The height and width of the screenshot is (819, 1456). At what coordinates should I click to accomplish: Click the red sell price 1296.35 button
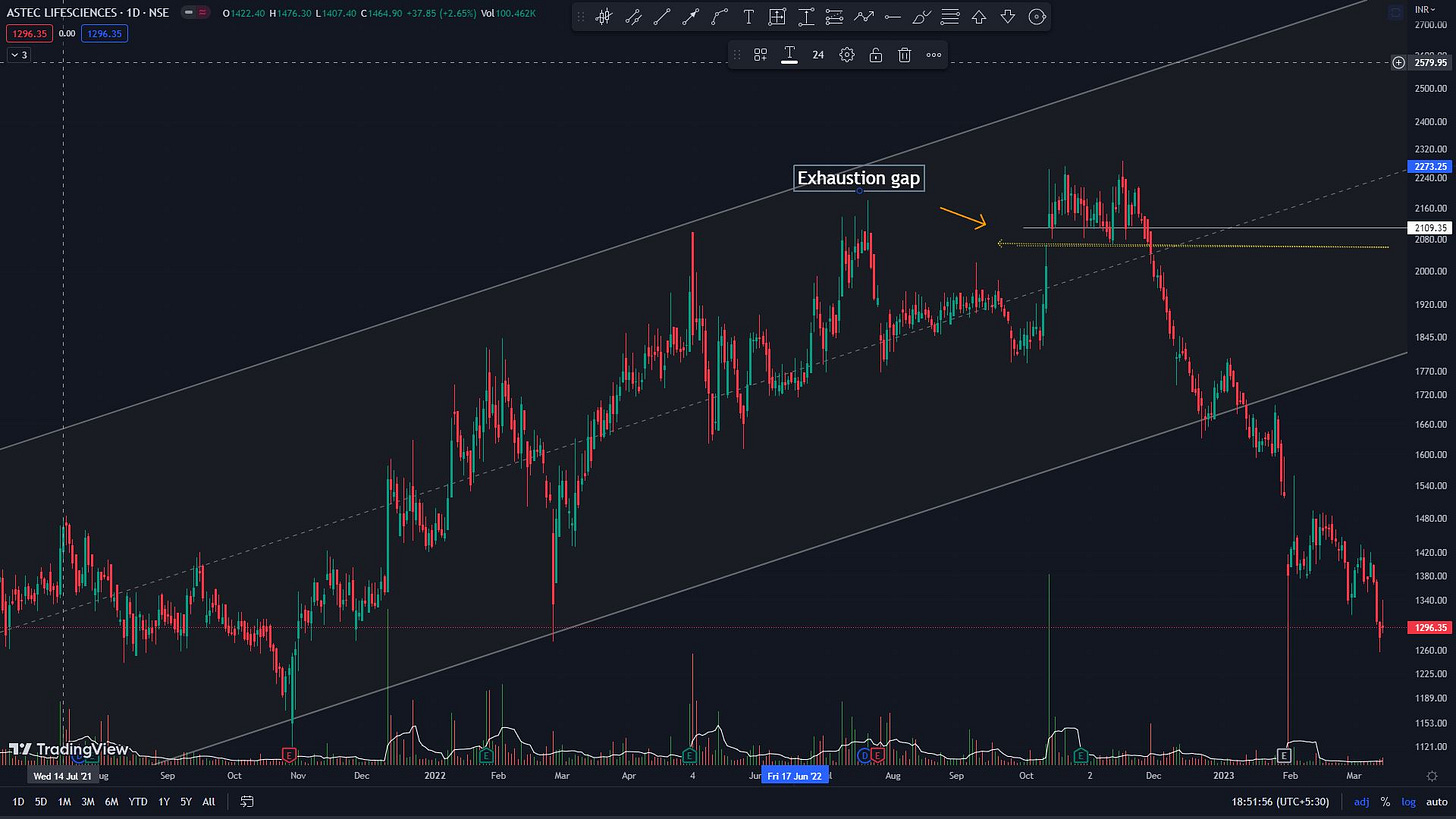(27, 33)
